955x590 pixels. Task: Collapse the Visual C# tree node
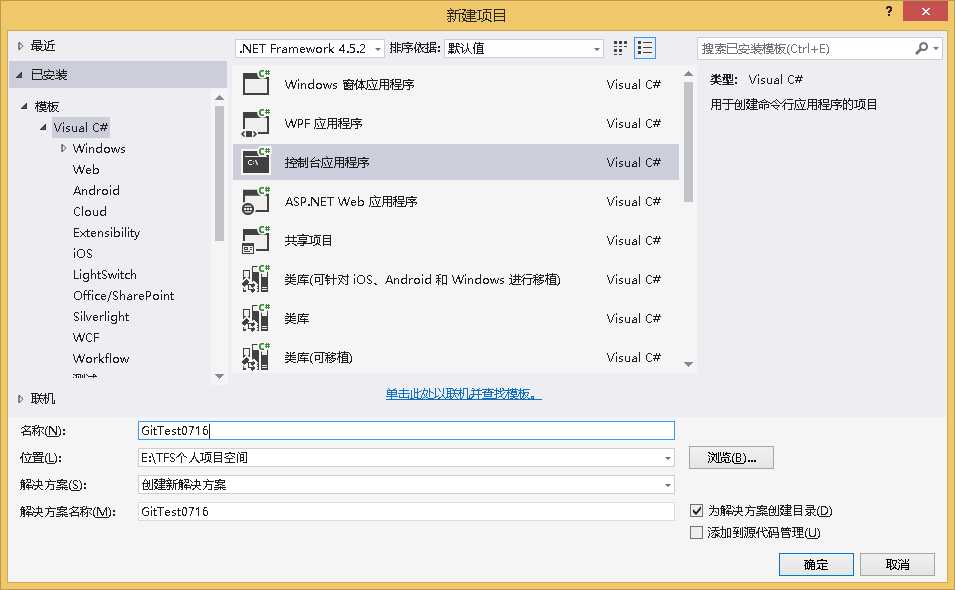pyautogui.click(x=43, y=127)
